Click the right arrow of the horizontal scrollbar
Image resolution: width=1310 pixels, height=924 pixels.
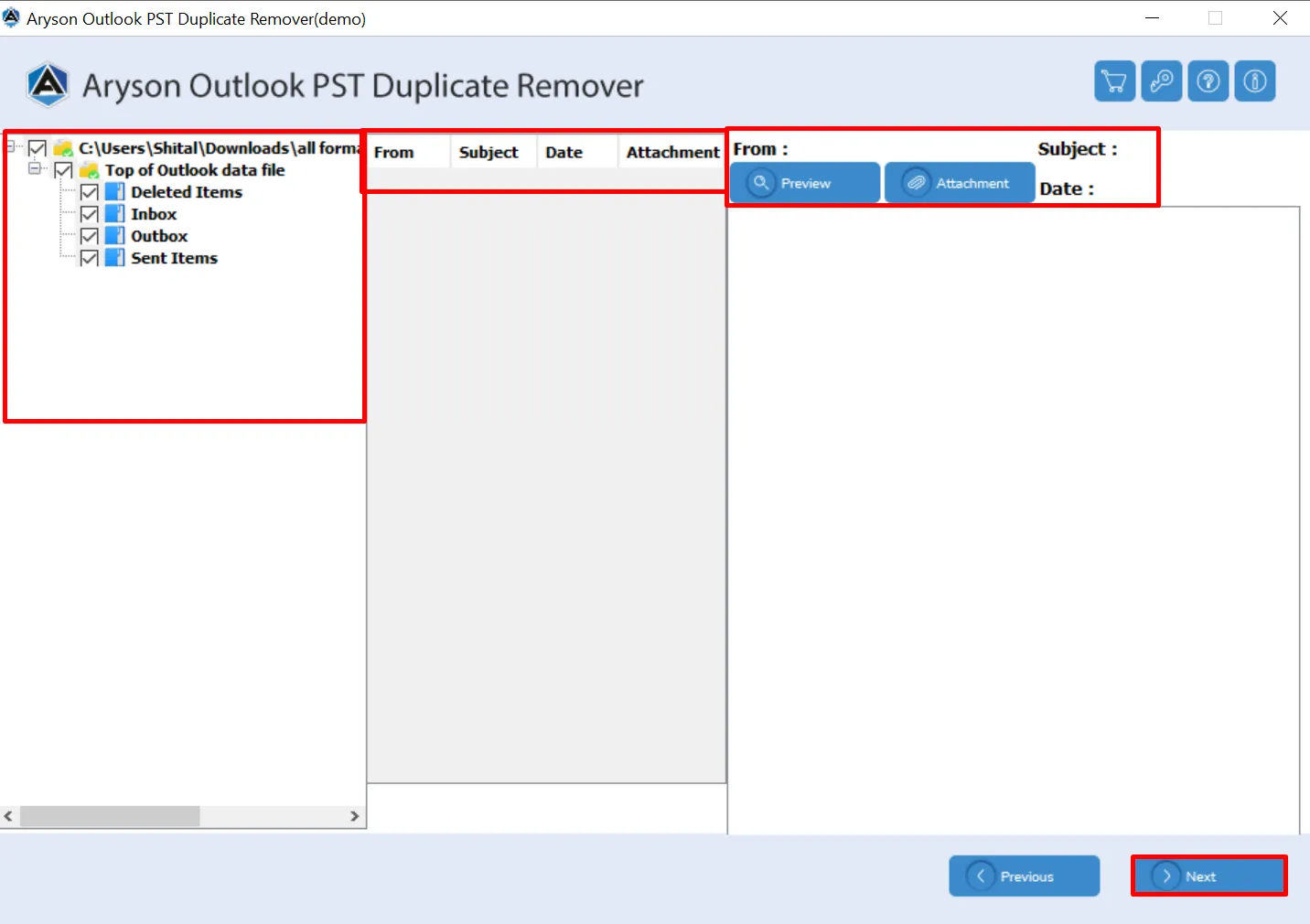[x=356, y=816]
